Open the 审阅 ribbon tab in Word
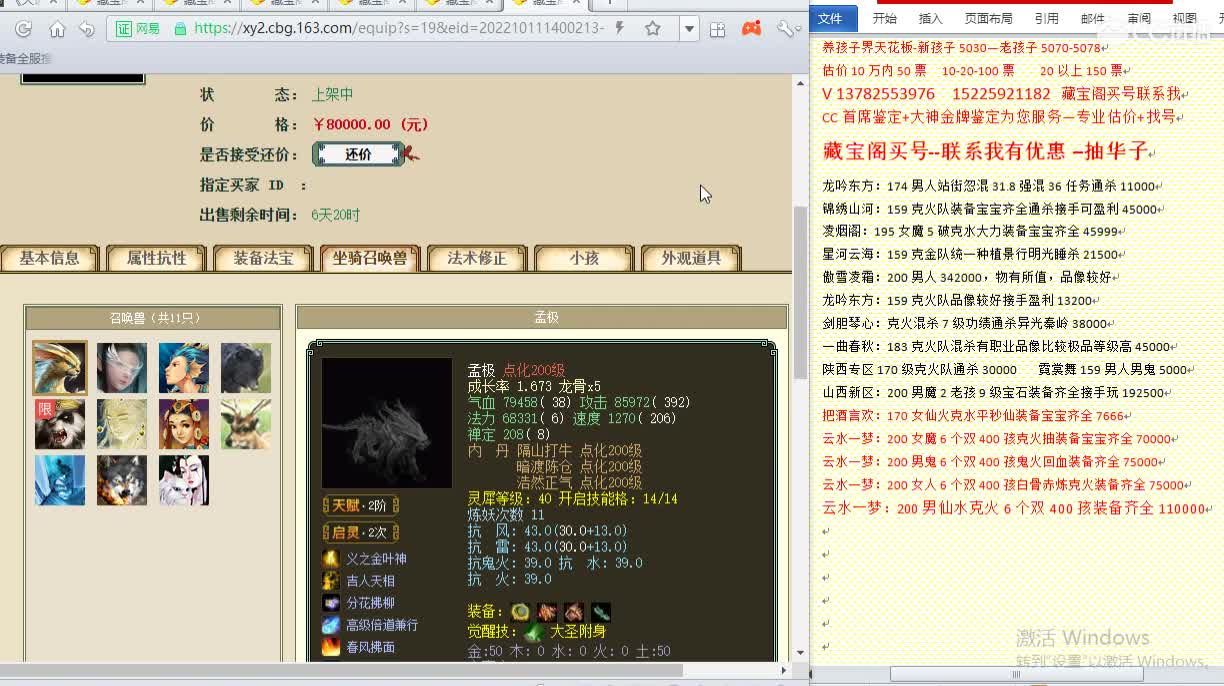 [1138, 18]
